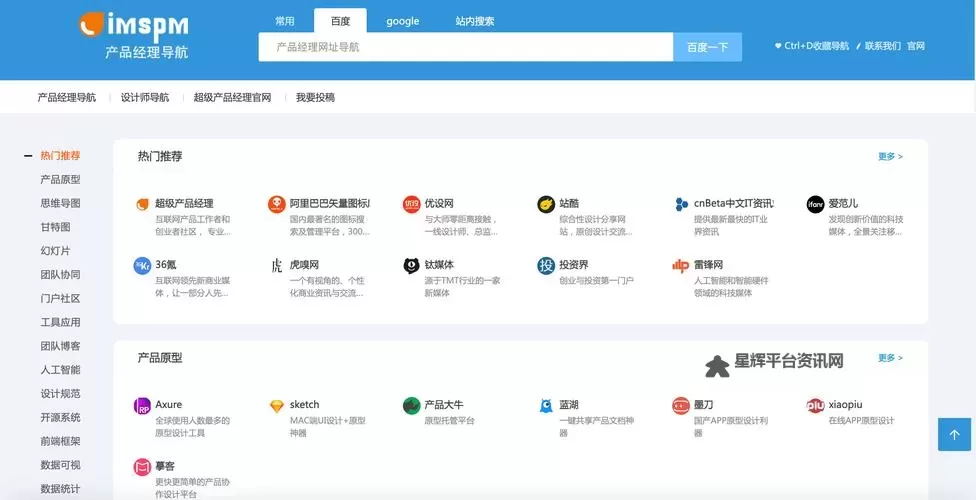Click the 虎嗅网 title text

(304, 265)
